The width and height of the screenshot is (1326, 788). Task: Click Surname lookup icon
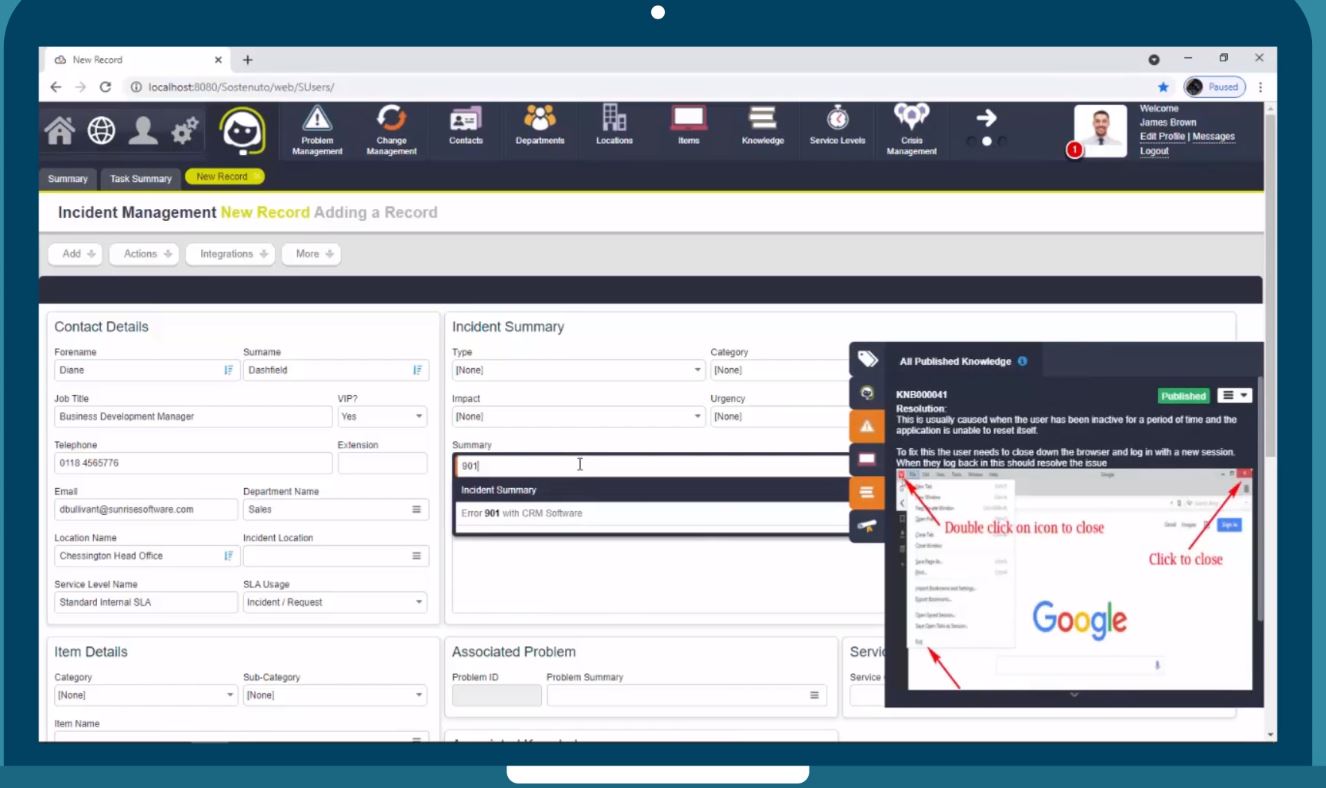coord(417,370)
